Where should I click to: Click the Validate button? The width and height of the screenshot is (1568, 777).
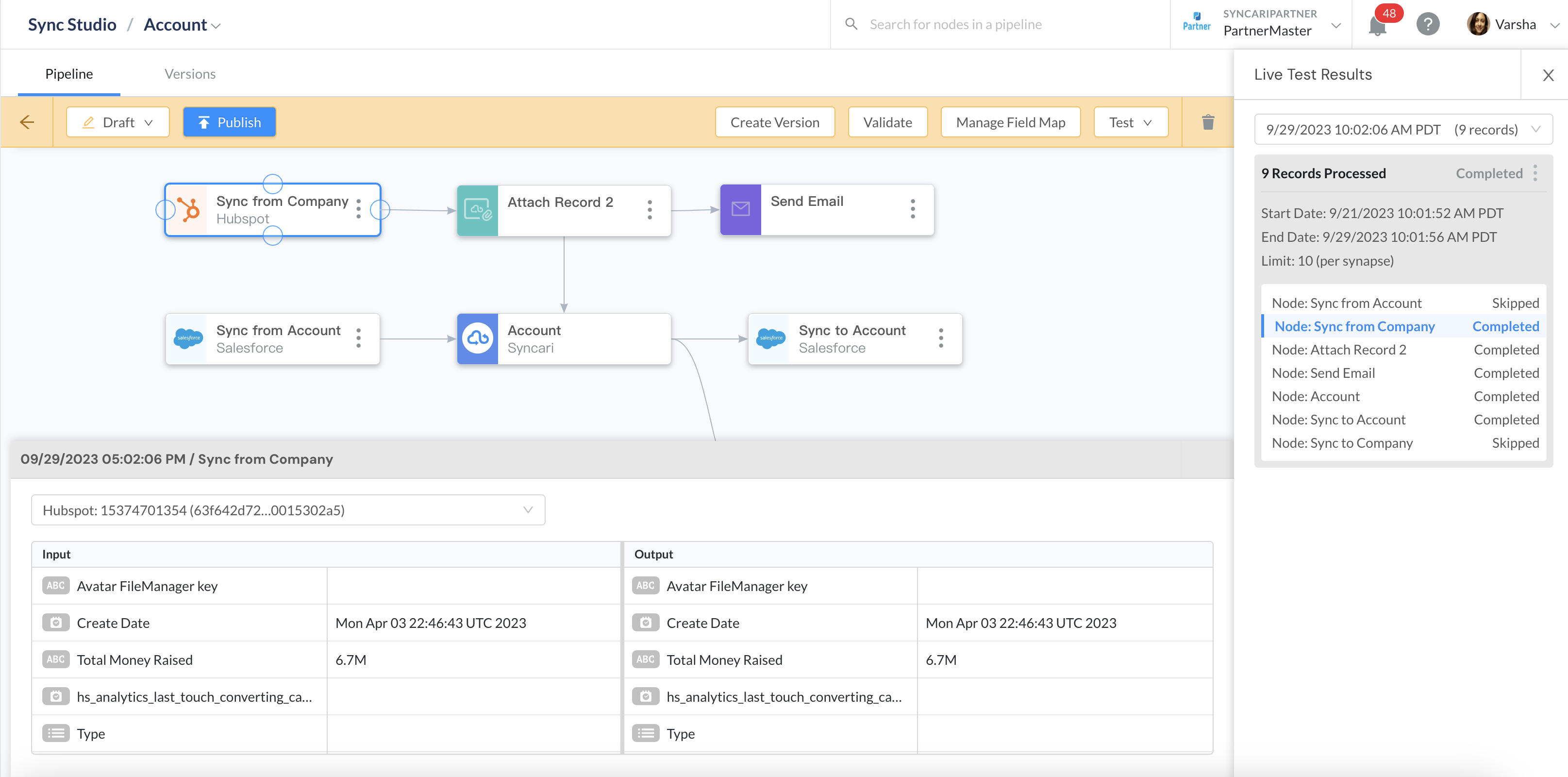pyautogui.click(x=887, y=122)
